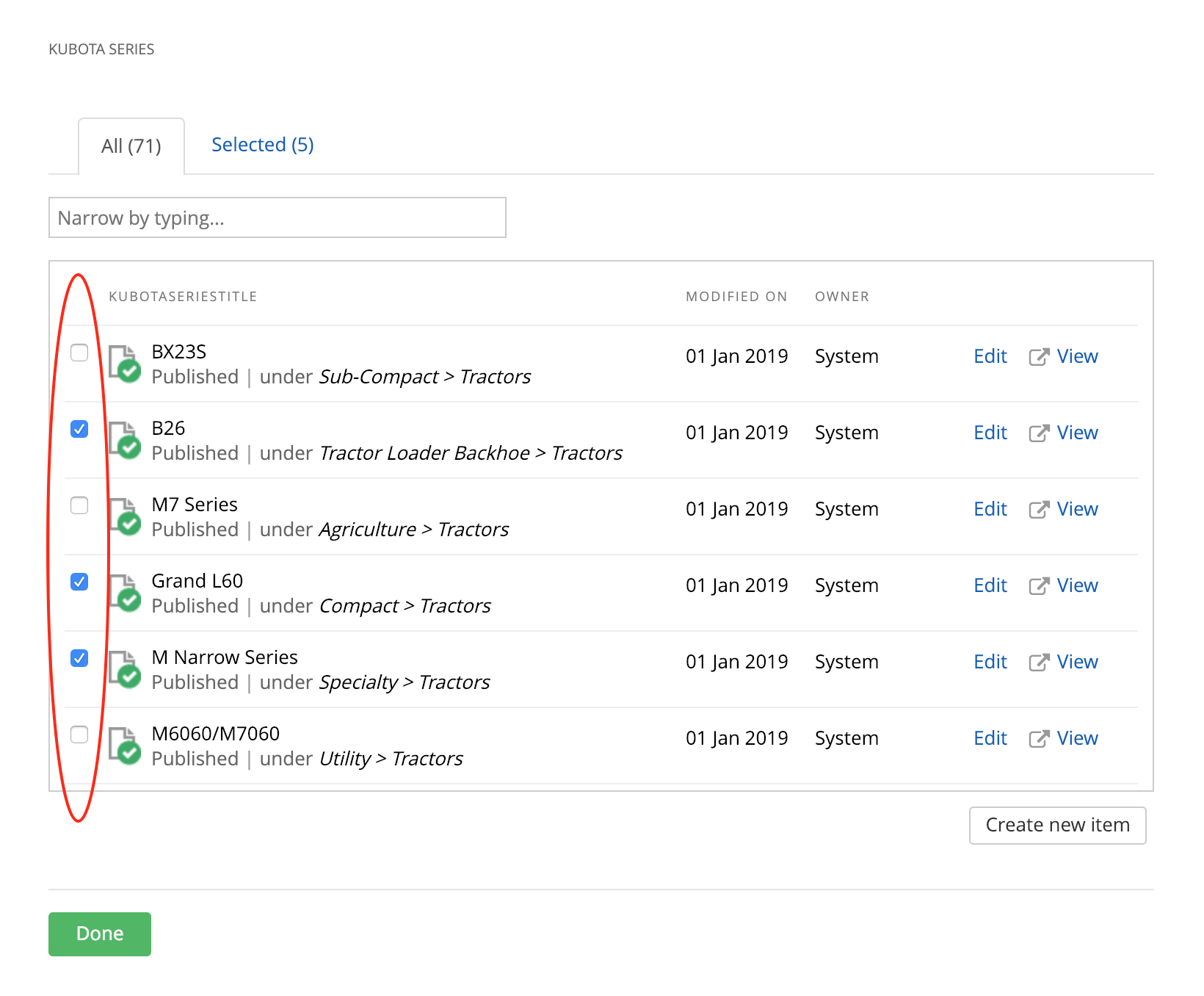Image resolution: width=1204 pixels, height=996 pixels.
Task: Click the M Narrow Series title text
Action: [x=225, y=657]
